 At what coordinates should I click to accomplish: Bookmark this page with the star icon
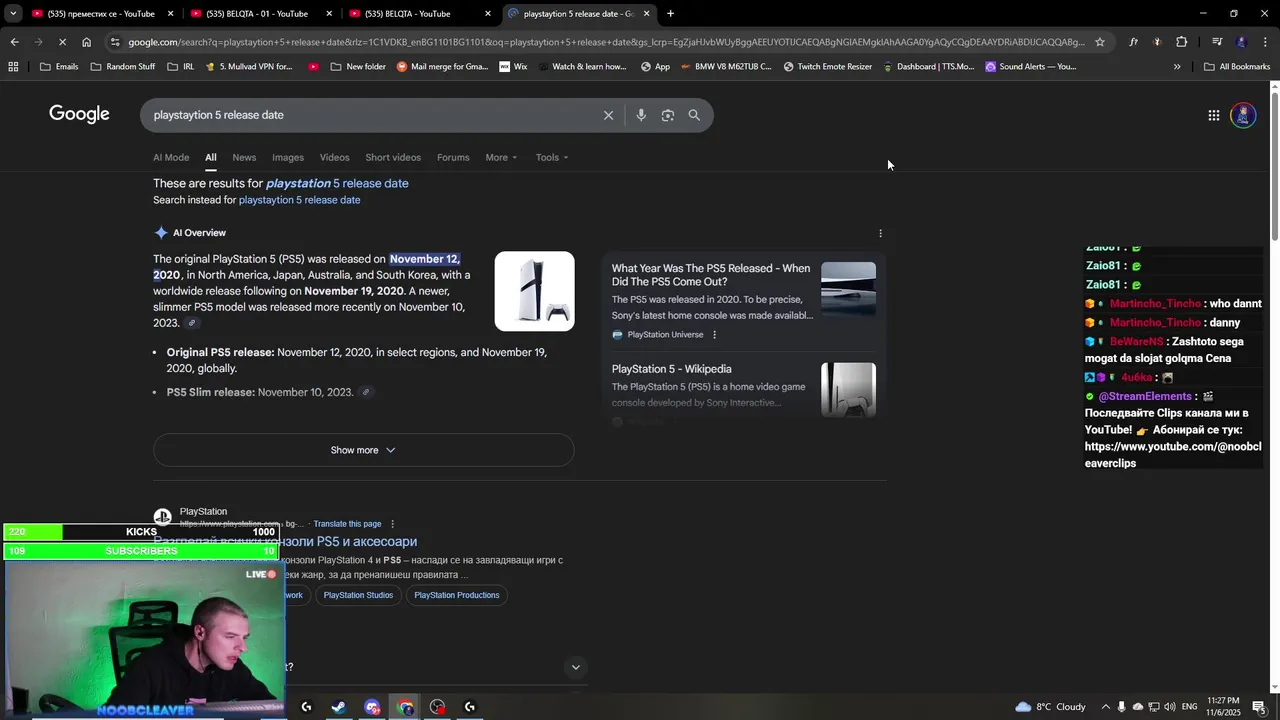pyautogui.click(x=1100, y=42)
